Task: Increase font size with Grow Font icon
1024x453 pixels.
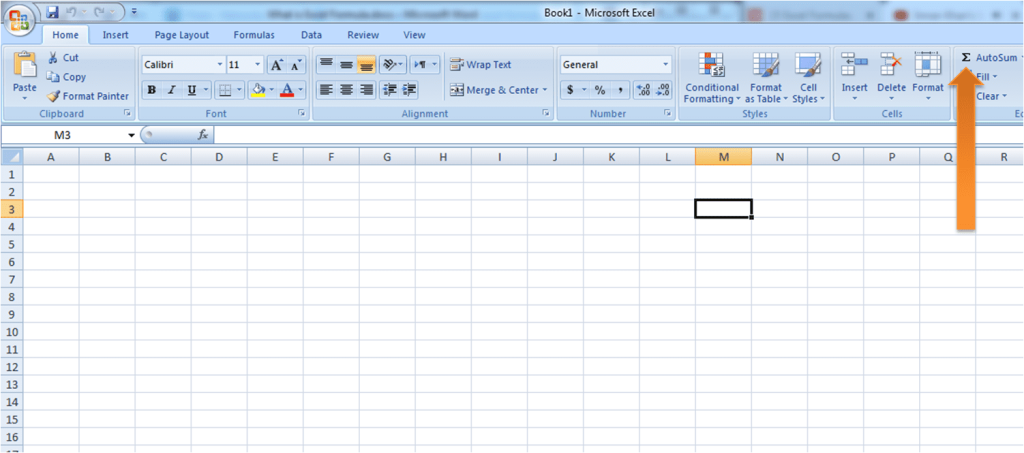Action: coord(277,65)
